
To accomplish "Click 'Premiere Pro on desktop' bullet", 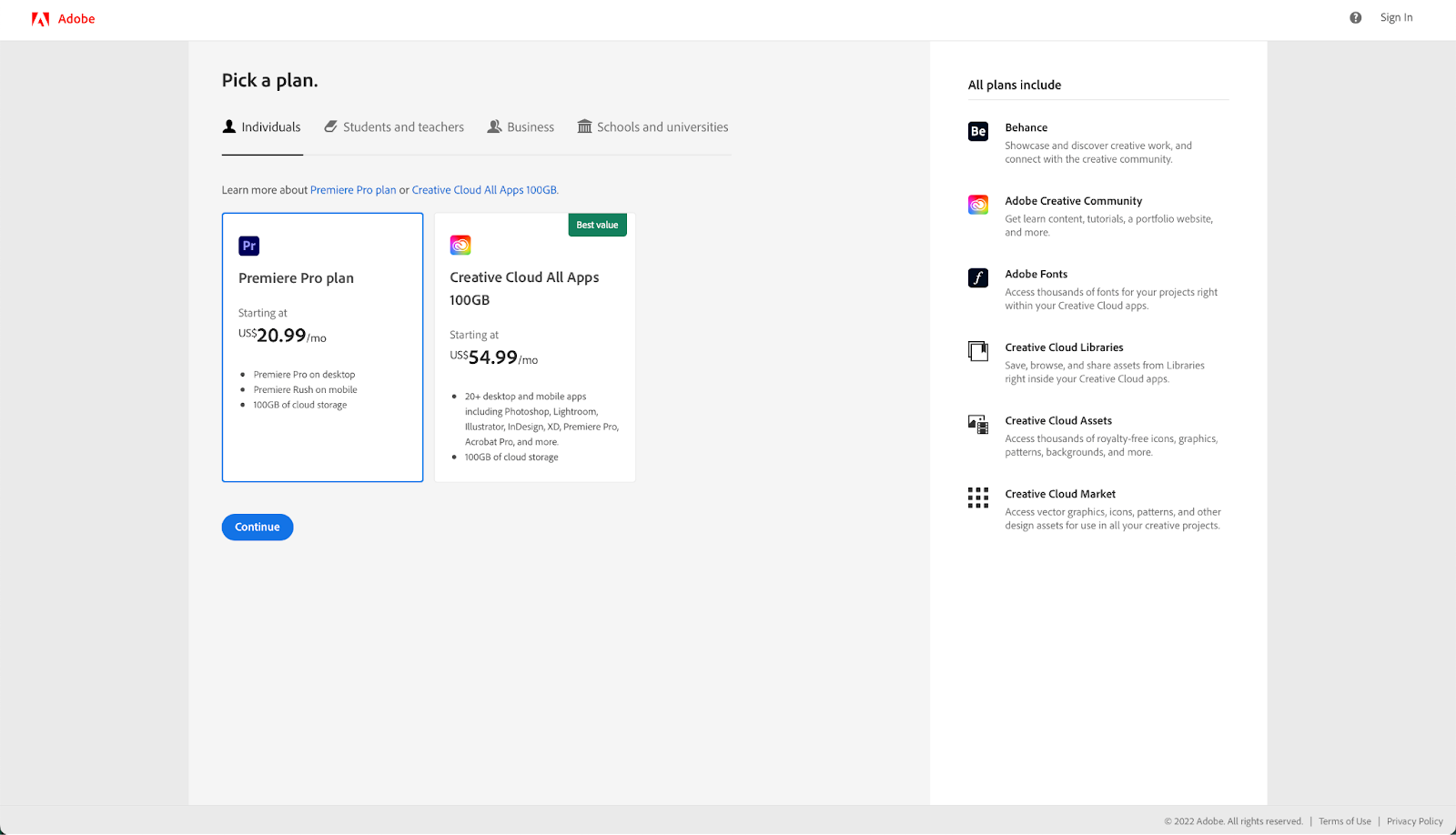I will pyautogui.click(x=304, y=375).
